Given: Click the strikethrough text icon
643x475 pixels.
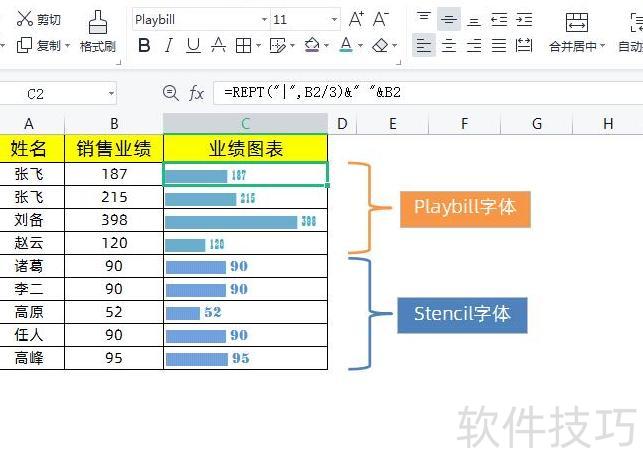Looking at the screenshot, I should pyautogui.click(x=218, y=45).
